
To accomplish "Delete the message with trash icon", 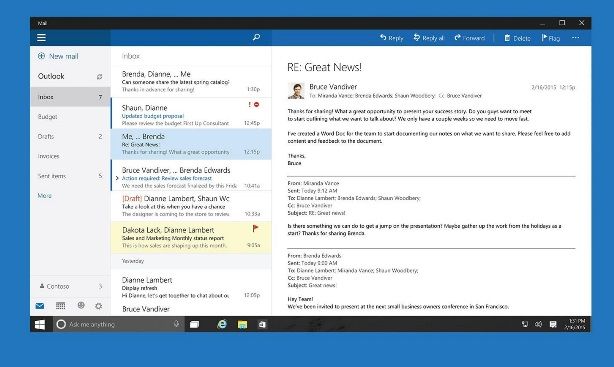I will click(517, 38).
